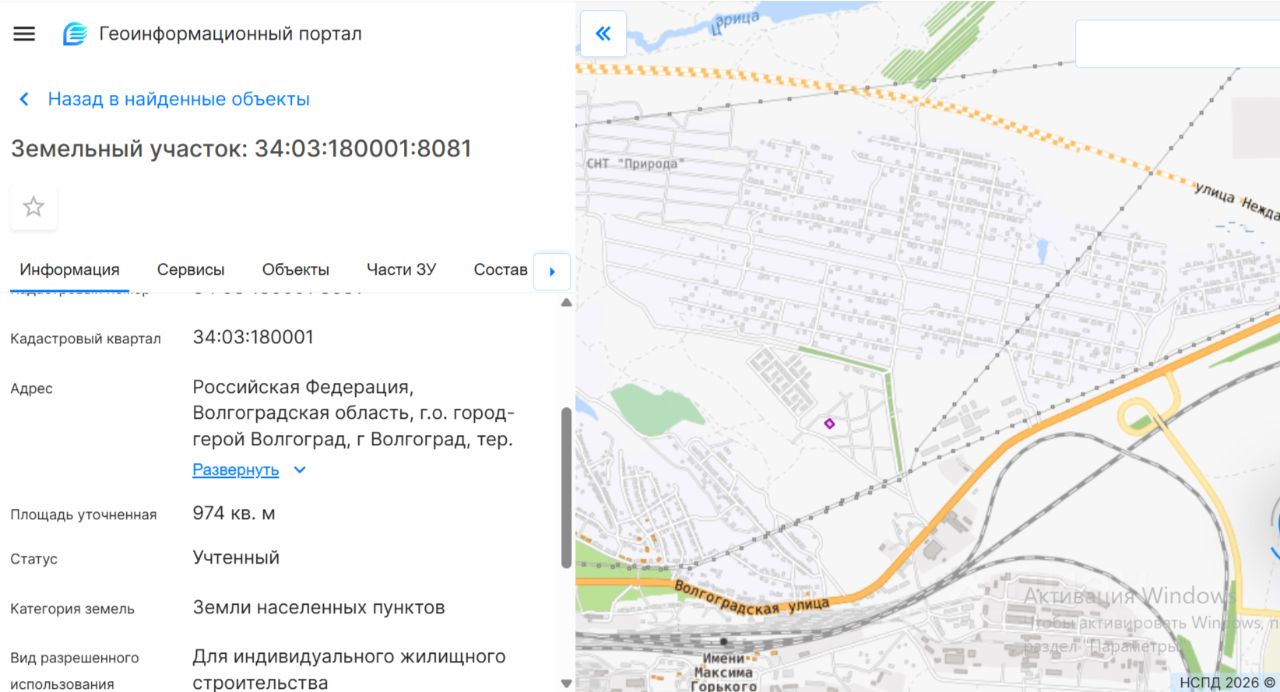Collapse the side panel with the double-chevron button
The width and height of the screenshot is (1280, 692).
tap(603, 34)
